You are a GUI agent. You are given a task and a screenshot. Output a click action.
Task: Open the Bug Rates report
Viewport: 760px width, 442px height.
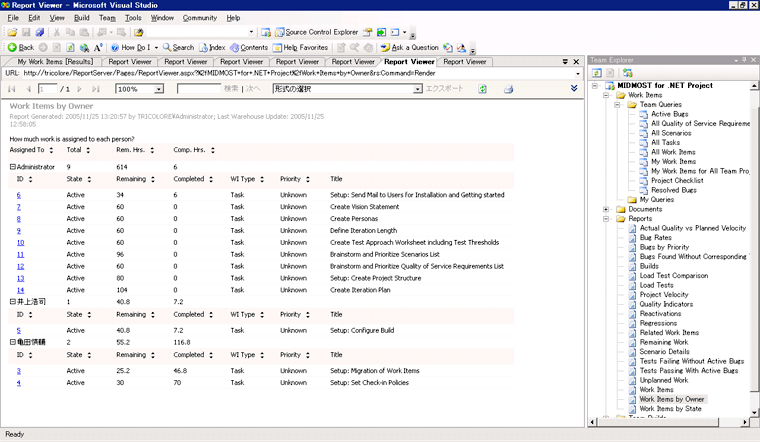655,237
